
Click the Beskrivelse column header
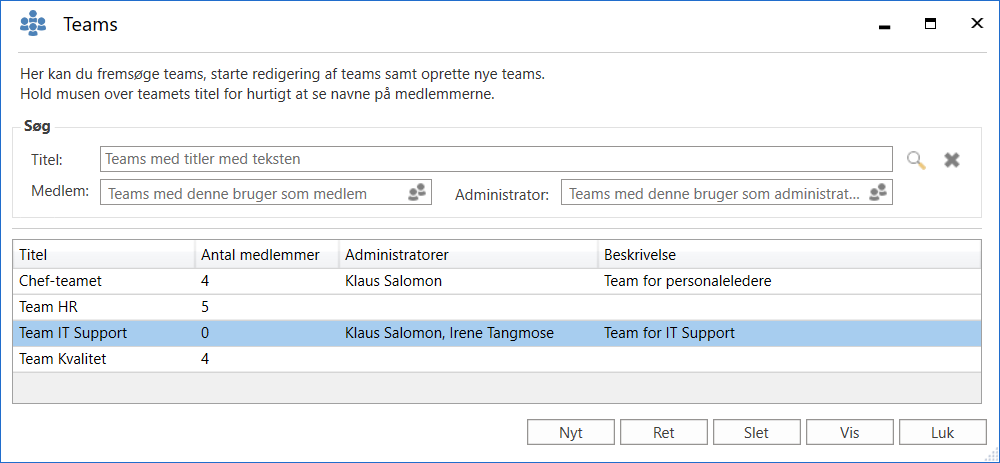pos(790,255)
